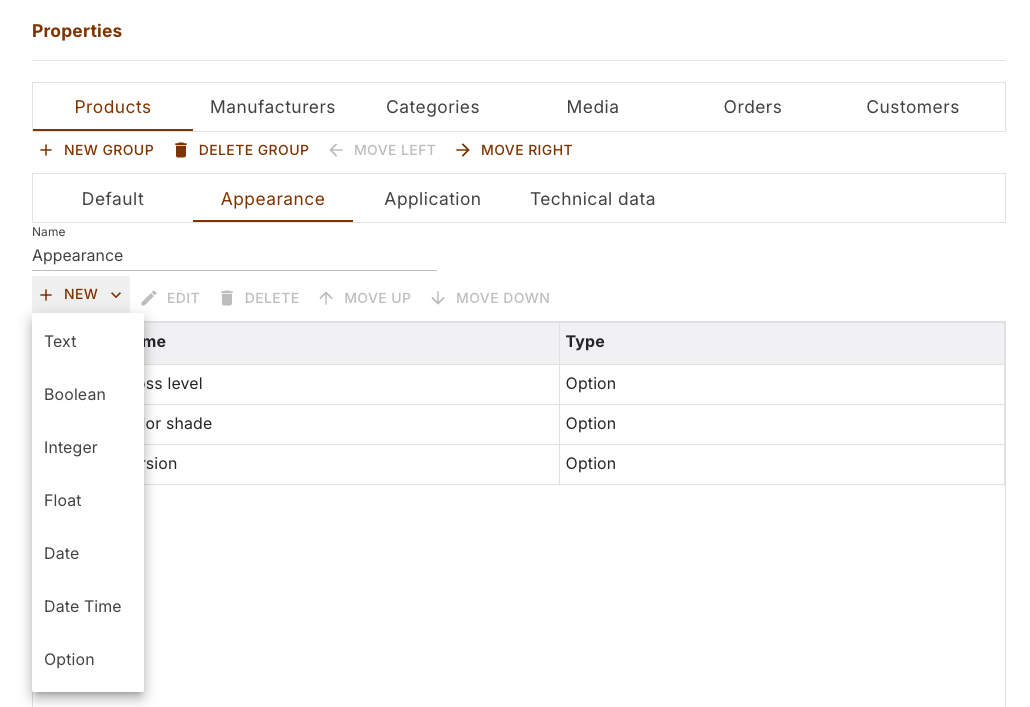1030x707 pixels.
Task: Click the plus icon beside NEW GROUP
Action: pyautogui.click(x=46, y=150)
